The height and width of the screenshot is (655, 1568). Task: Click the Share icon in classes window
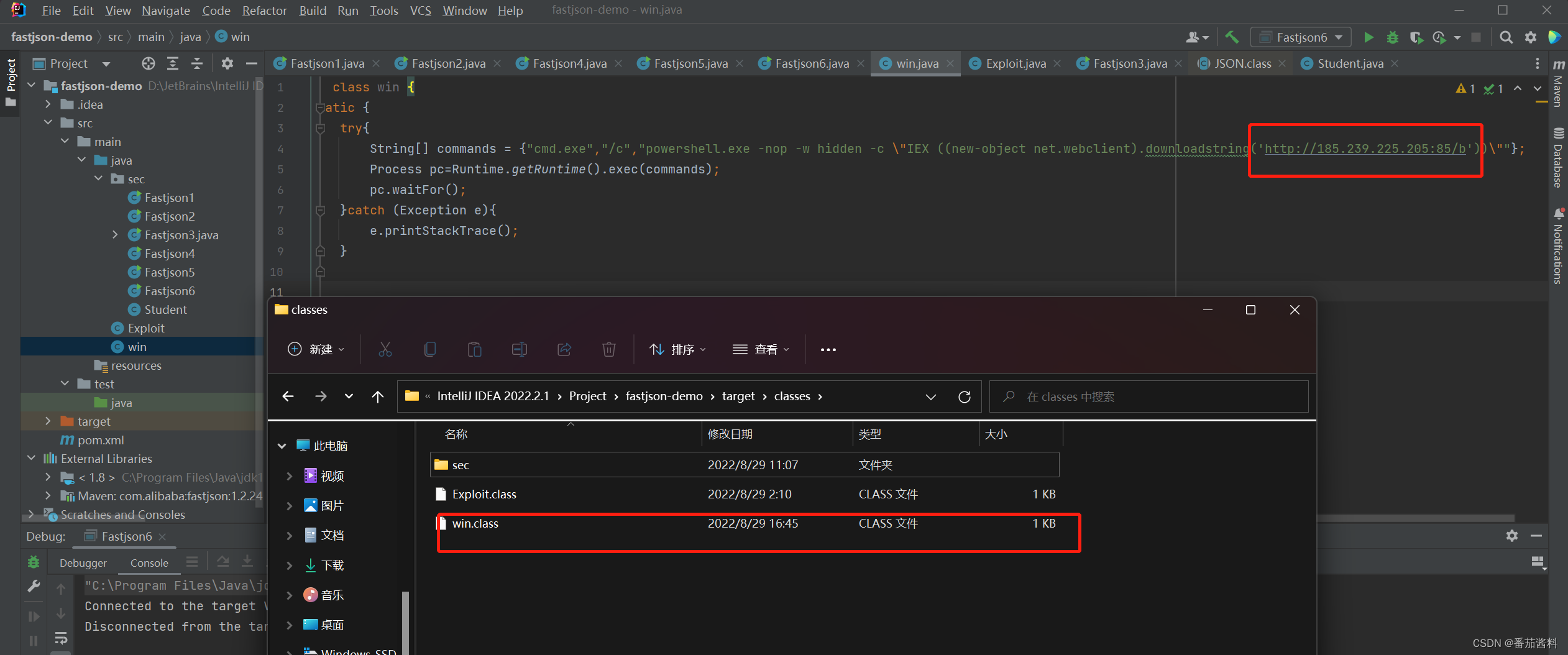point(564,349)
